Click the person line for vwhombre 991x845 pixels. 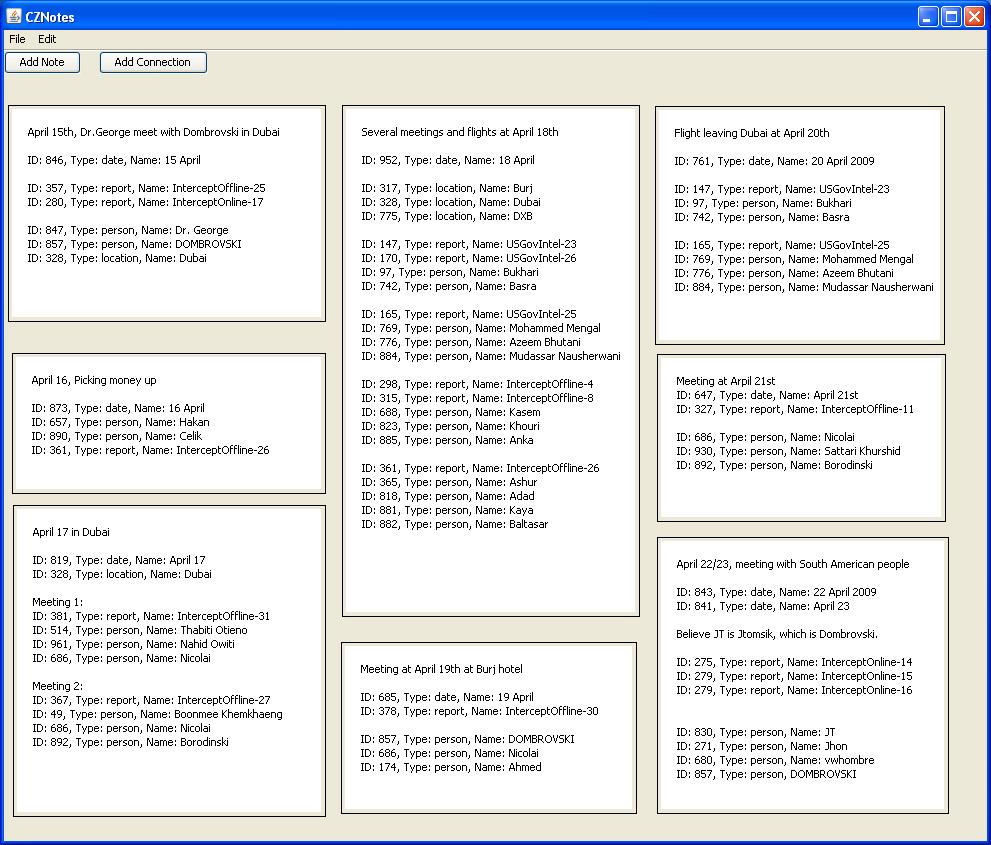775,760
